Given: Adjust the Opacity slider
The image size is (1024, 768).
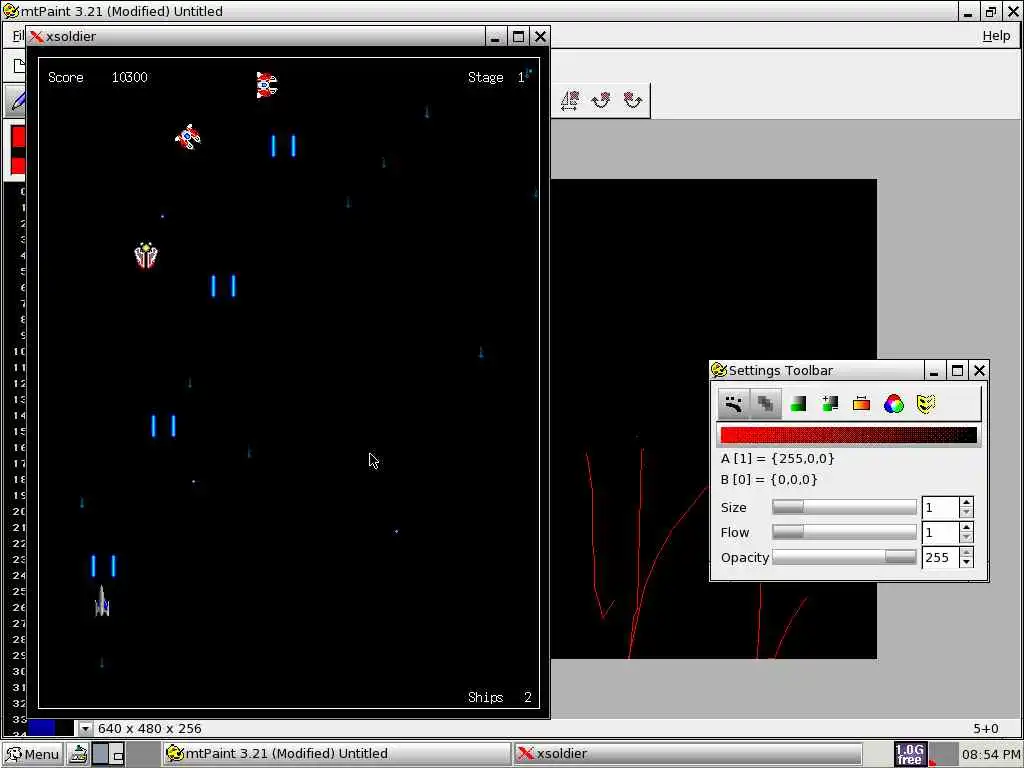Looking at the screenshot, I should click(x=844, y=557).
